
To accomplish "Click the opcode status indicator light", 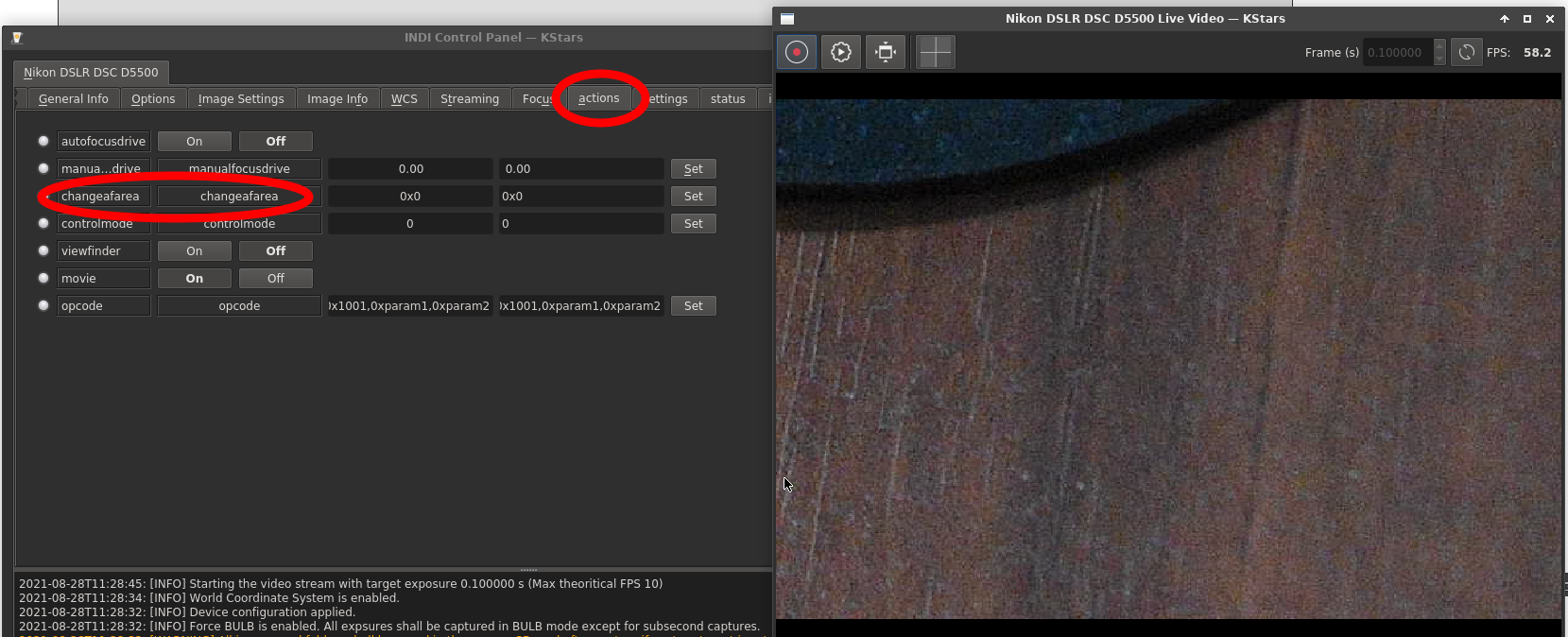I will coord(43,306).
